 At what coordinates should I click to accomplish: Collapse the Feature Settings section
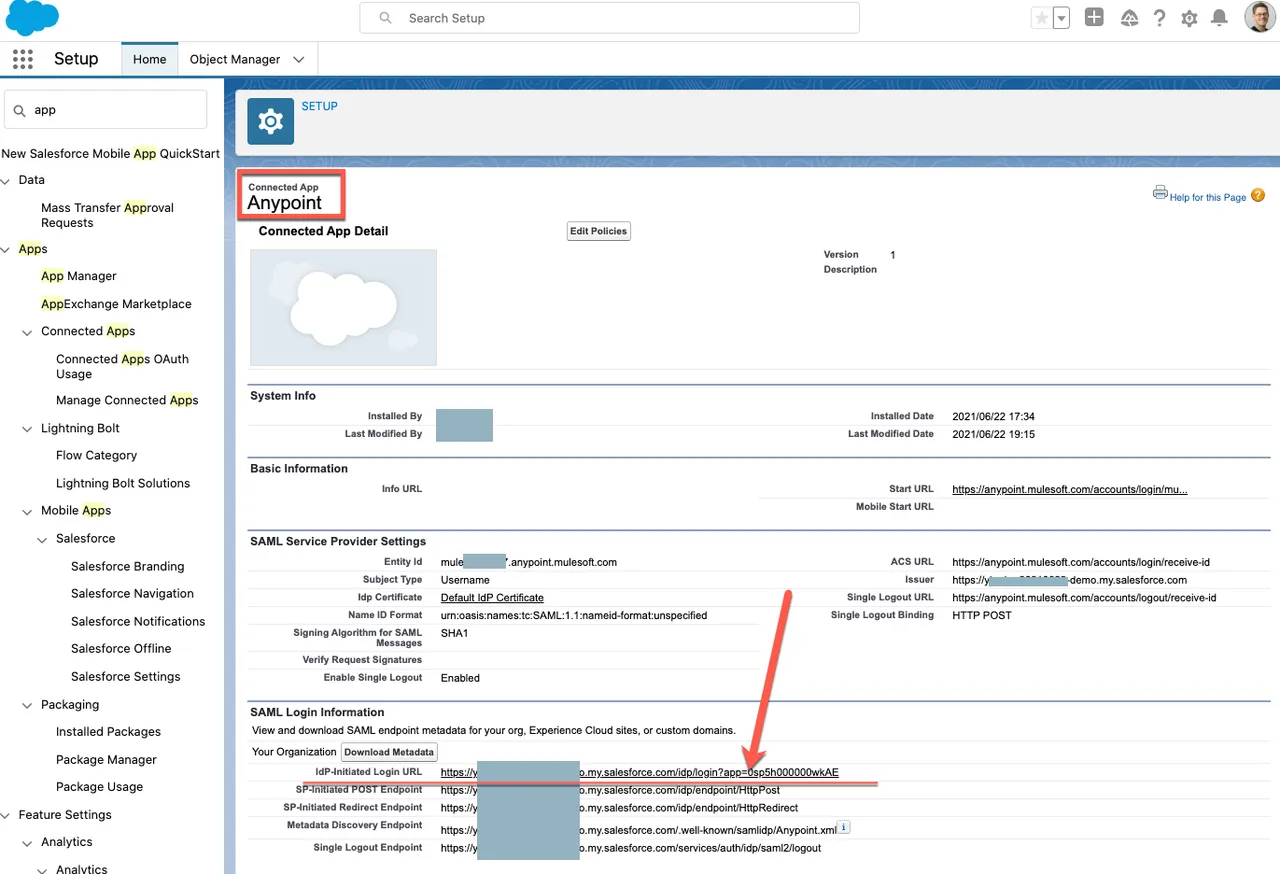point(7,815)
